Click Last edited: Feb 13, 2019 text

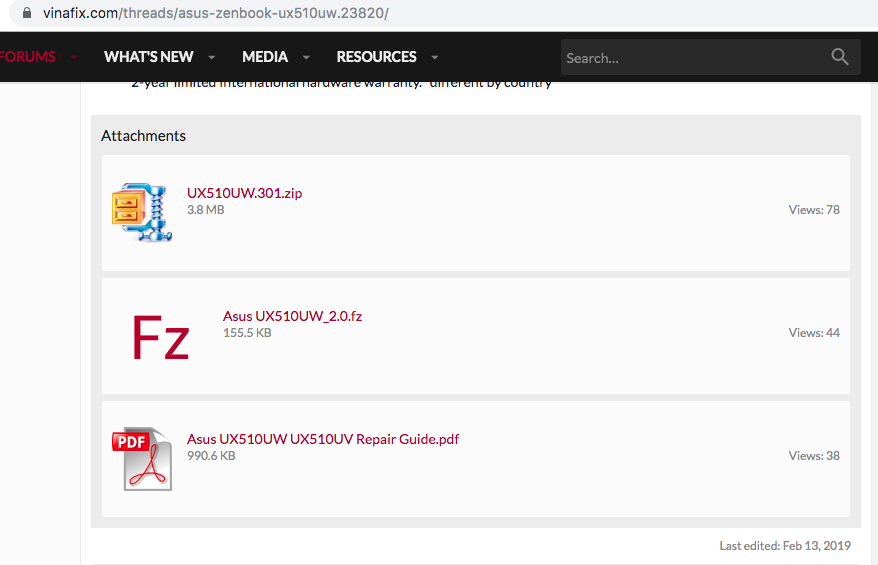pyautogui.click(x=785, y=546)
